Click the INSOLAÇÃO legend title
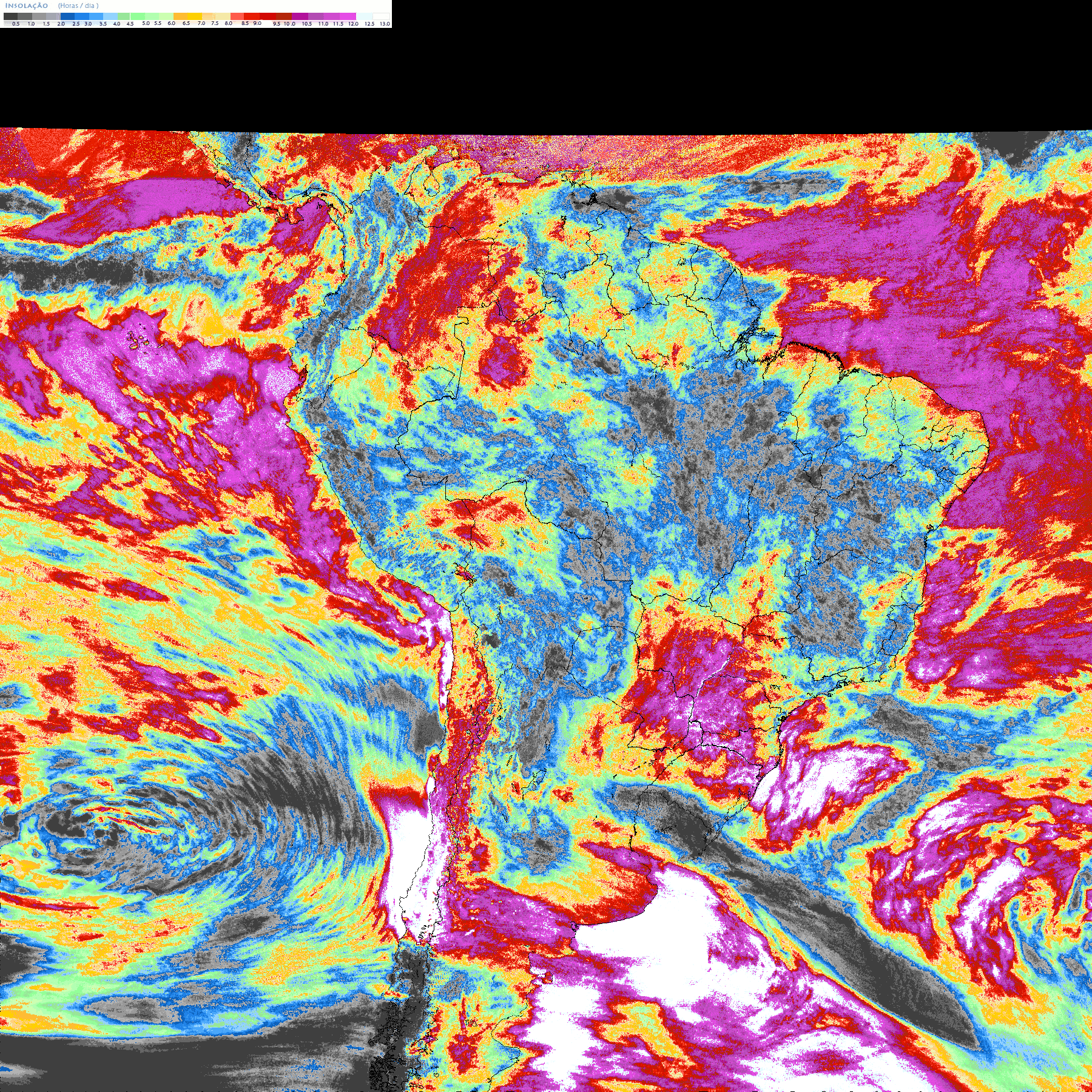 (27, 5)
